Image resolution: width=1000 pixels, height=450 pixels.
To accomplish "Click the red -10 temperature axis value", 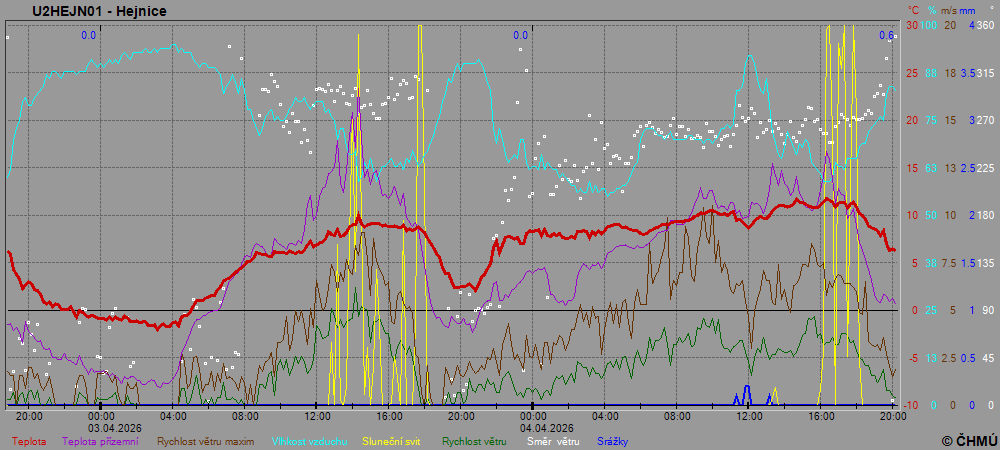I will click(910, 405).
